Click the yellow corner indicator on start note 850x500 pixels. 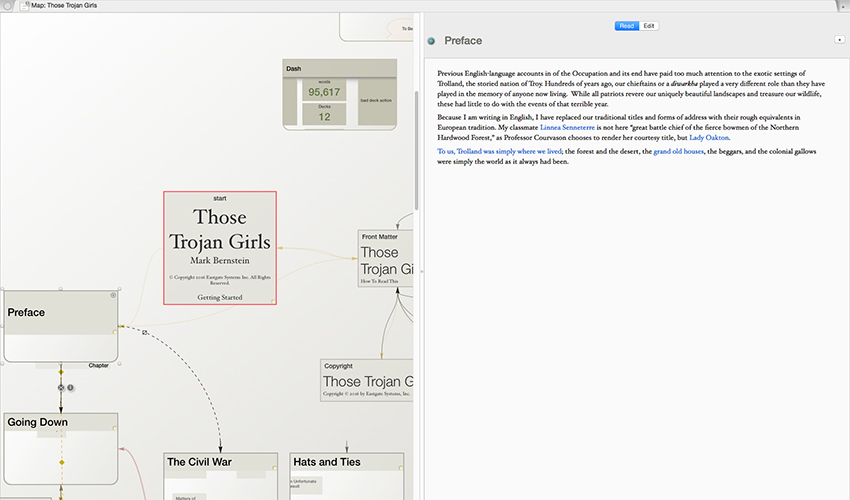click(x=274, y=302)
